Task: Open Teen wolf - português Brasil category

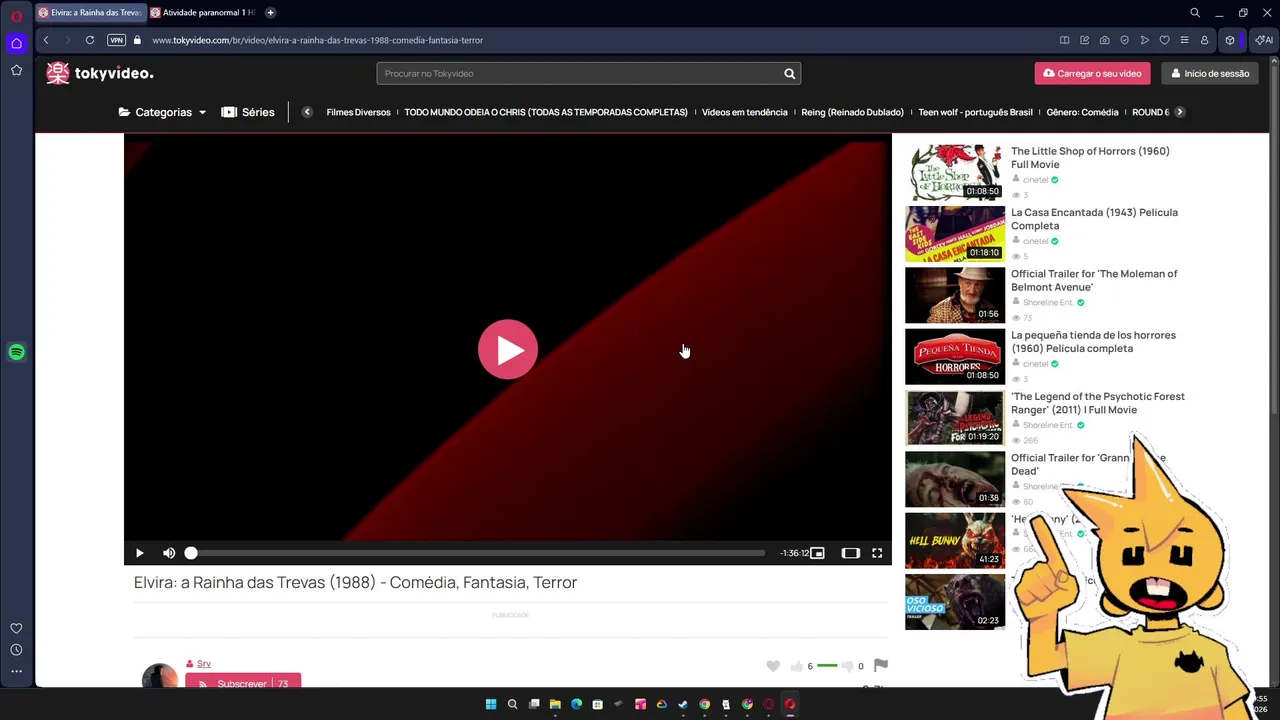Action: pyautogui.click(x=975, y=112)
